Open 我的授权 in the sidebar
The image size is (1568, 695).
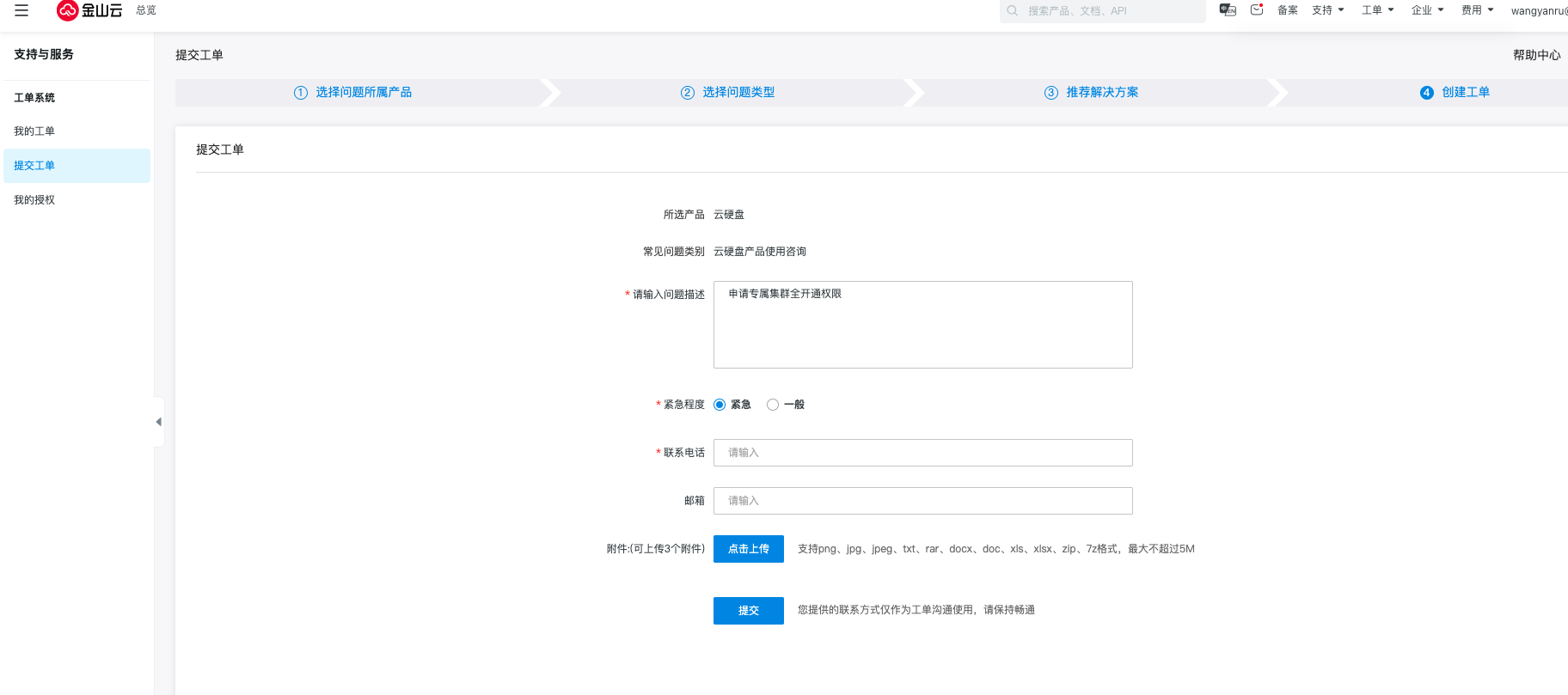(x=34, y=200)
